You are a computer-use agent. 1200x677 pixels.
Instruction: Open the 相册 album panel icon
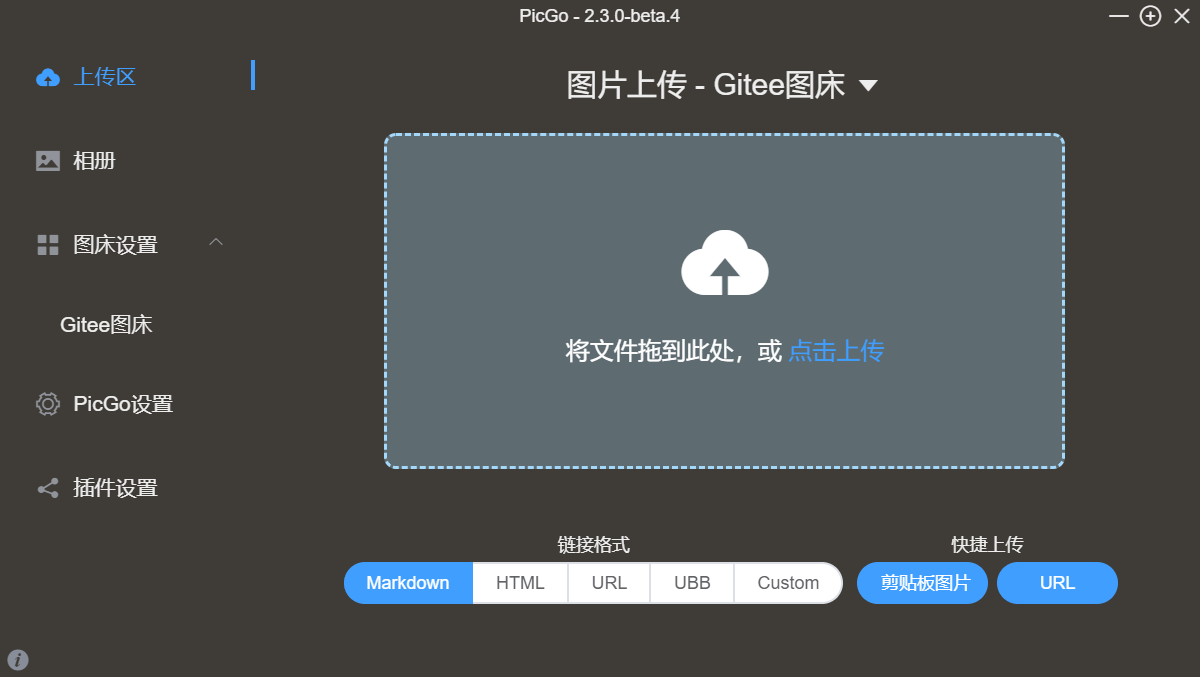pyautogui.click(x=47, y=160)
